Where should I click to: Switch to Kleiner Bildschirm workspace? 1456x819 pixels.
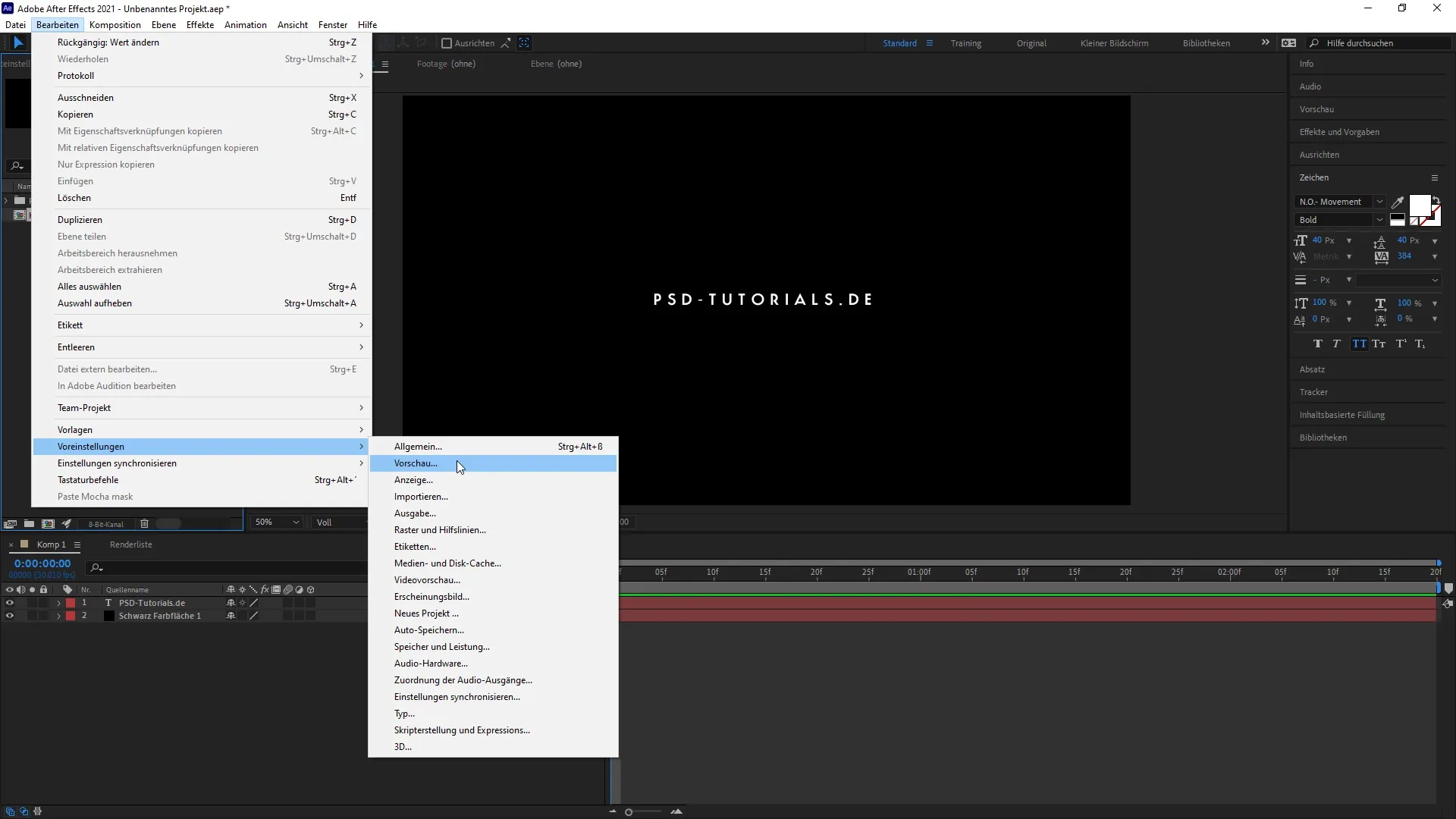pyautogui.click(x=1114, y=43)
